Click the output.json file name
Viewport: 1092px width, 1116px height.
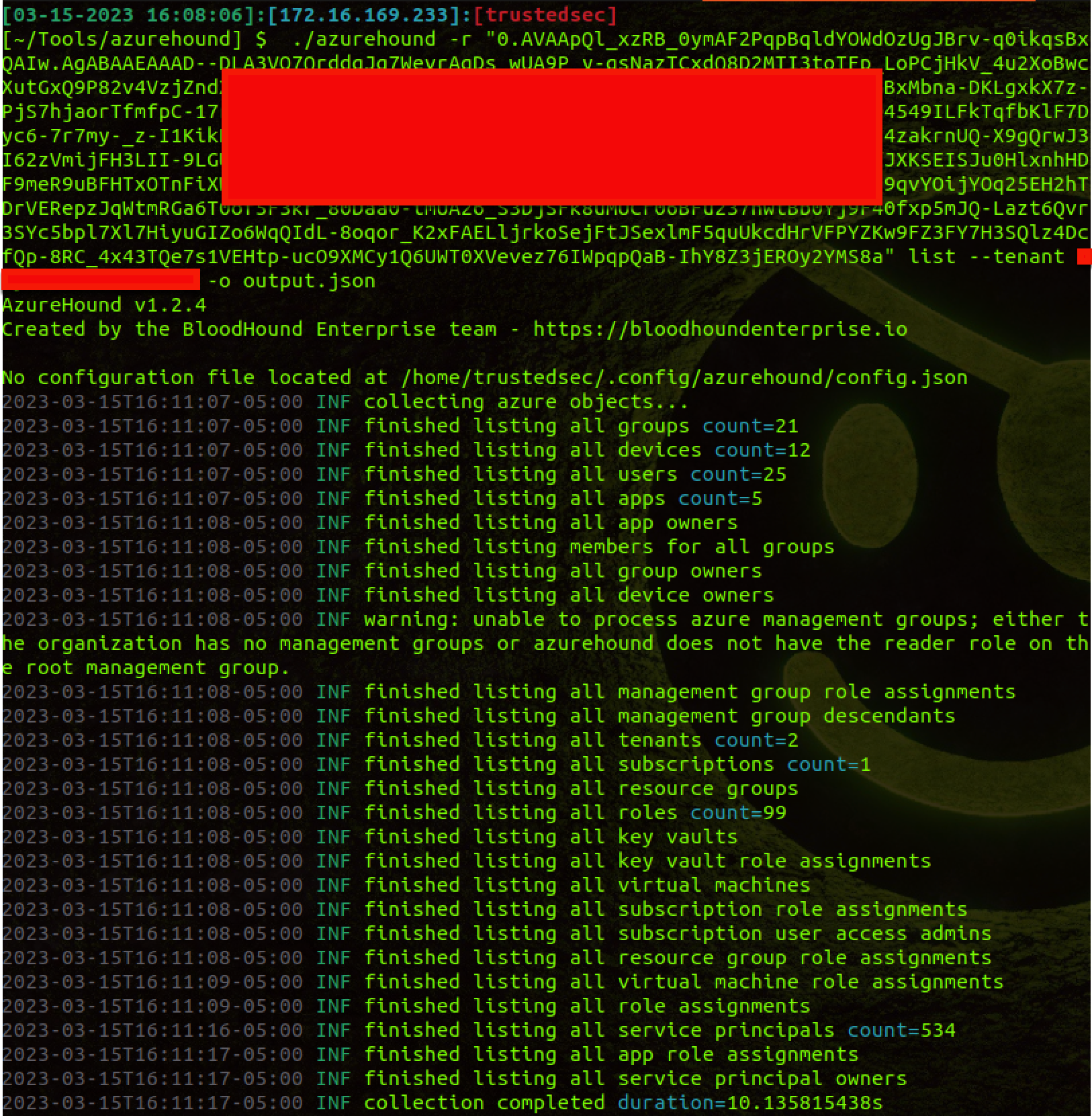(309, 281)
